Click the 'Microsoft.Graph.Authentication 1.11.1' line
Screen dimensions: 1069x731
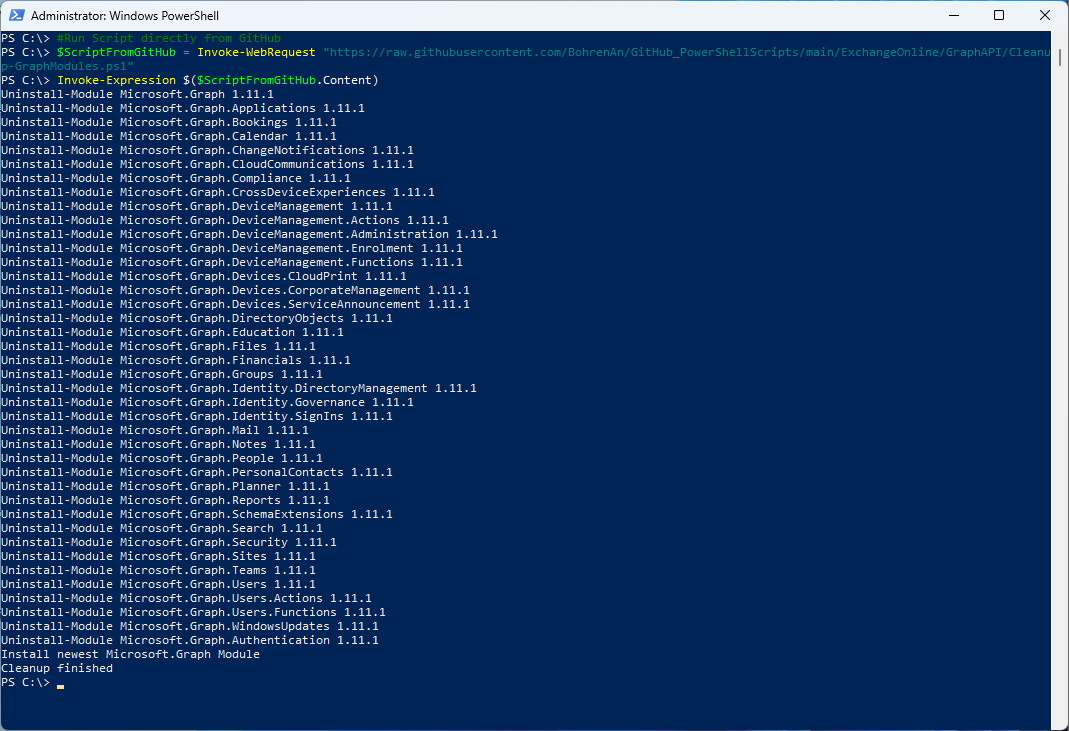click(190, 640)
